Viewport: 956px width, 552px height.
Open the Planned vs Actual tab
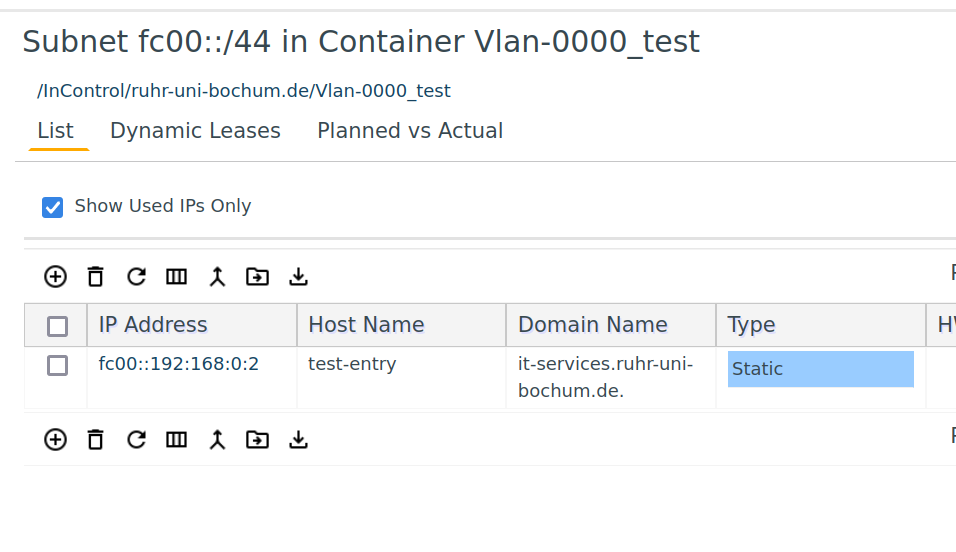click(x=410, y=131)
